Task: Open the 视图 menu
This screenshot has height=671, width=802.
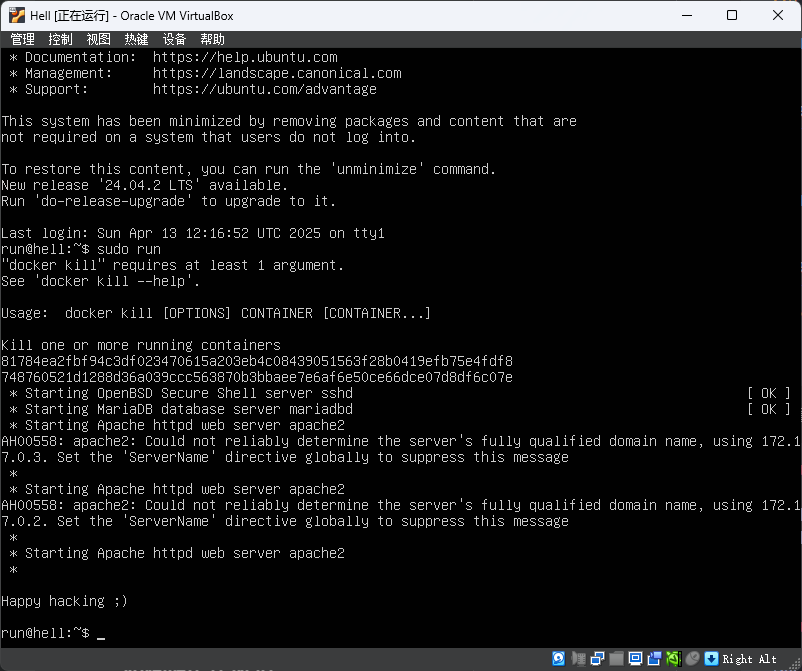Action: [x=98, y=39]
